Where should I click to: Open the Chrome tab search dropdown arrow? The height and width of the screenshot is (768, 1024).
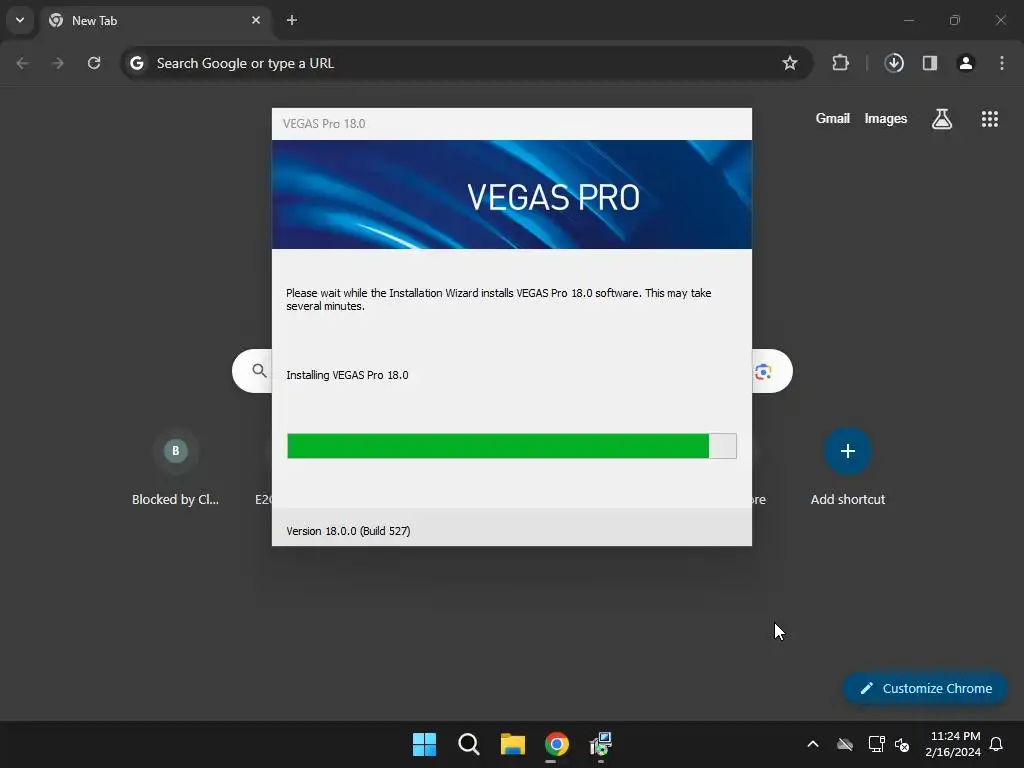point(20,20)
